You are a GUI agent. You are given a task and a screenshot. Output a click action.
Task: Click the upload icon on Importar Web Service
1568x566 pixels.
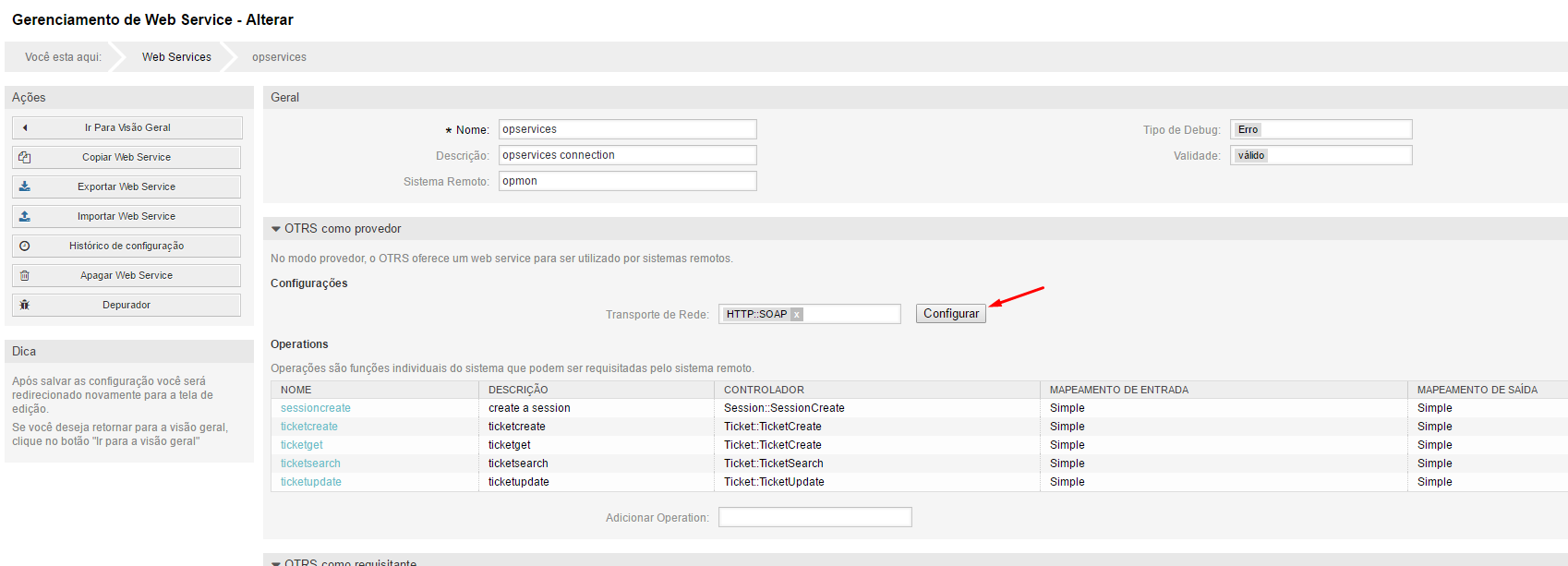click(x=25, y=216)
